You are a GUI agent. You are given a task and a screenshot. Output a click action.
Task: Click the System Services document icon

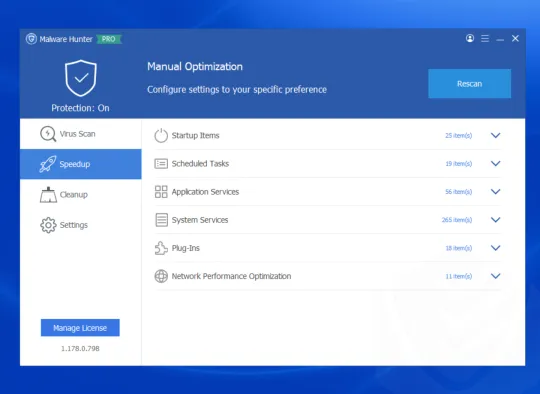(x=161, y=220)
